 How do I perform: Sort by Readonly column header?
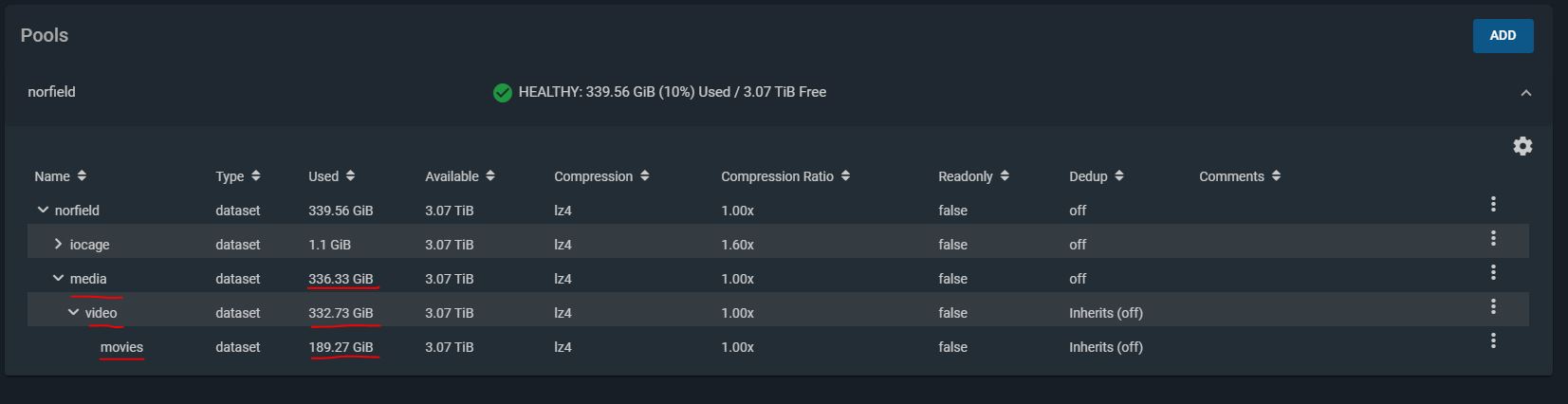(x=974, y=176)
